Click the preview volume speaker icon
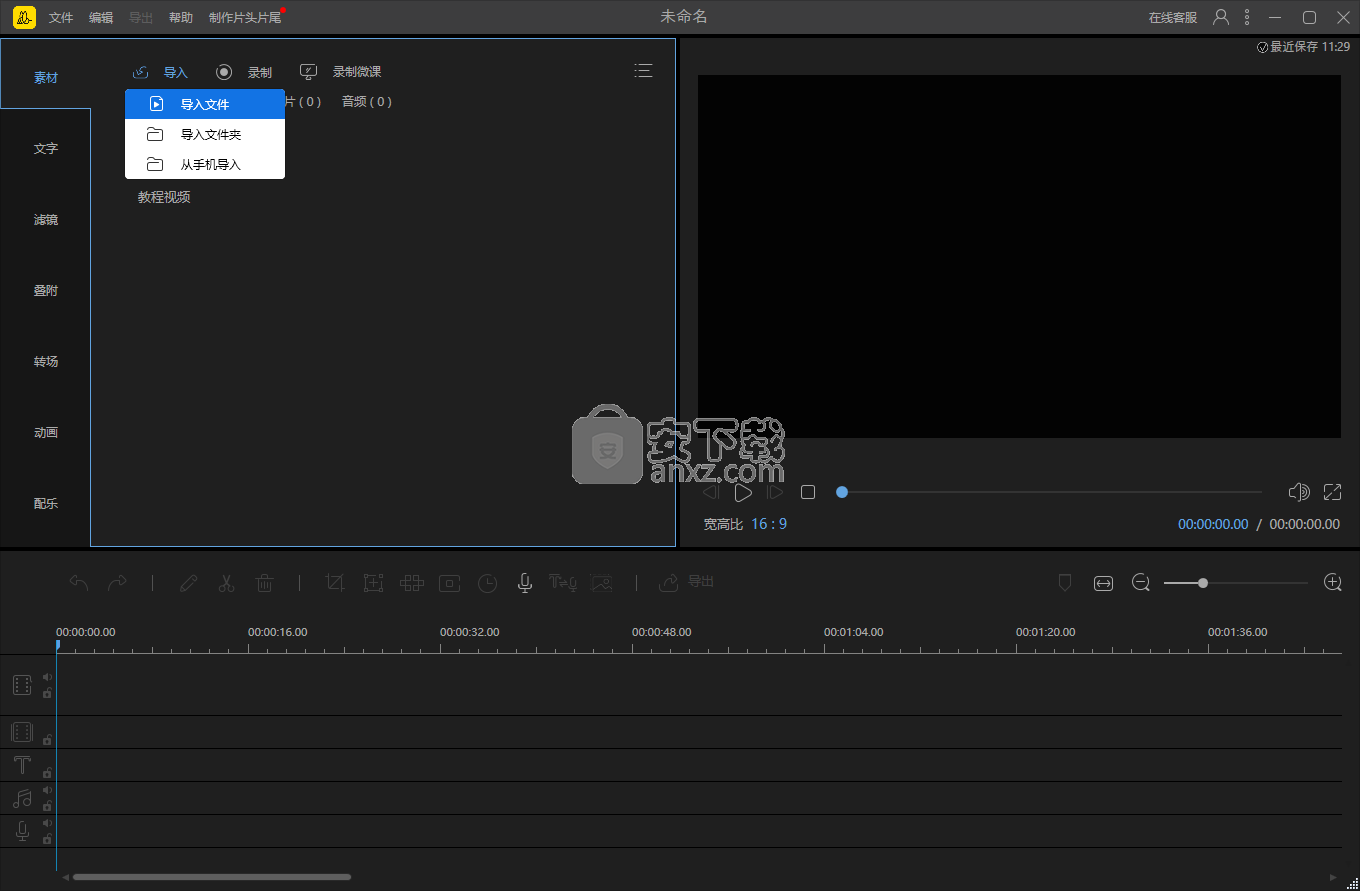This screenshot has width=1360, height=891. (1299, 492)
